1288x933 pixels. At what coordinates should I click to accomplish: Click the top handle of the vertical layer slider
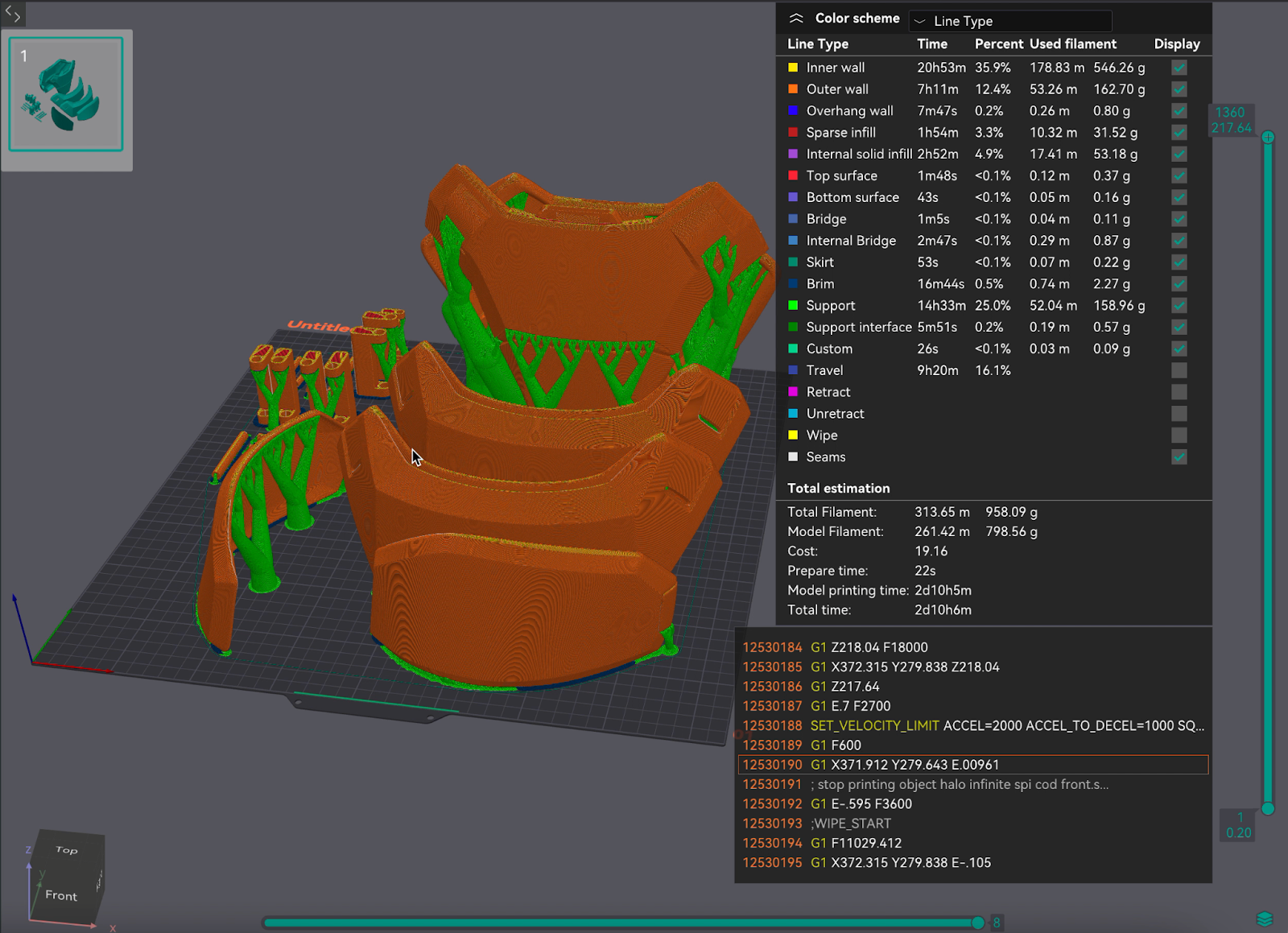pos(1268,138)
